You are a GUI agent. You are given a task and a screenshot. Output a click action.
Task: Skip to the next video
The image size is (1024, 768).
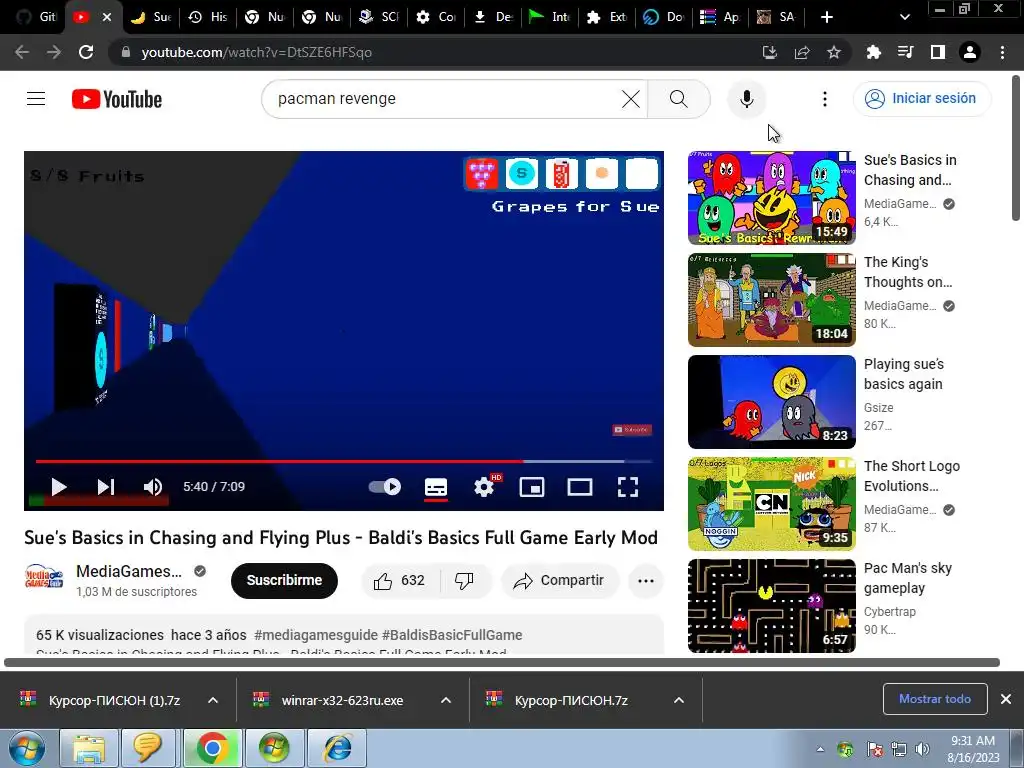106,487
